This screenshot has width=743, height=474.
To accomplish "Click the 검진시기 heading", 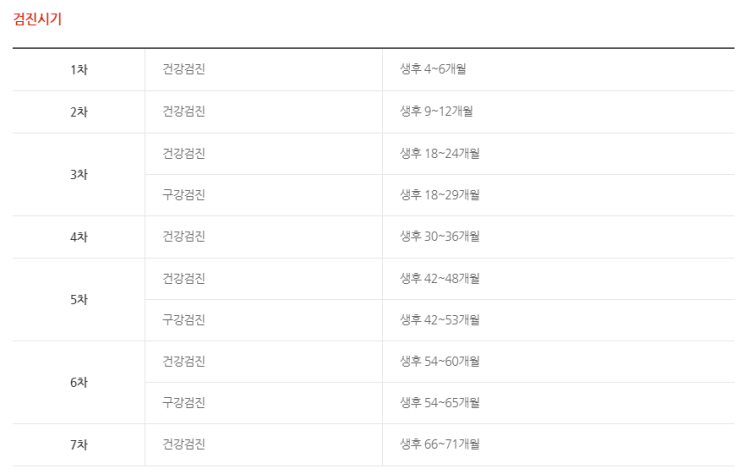I will pyautogui.click(x=37, y=19).
